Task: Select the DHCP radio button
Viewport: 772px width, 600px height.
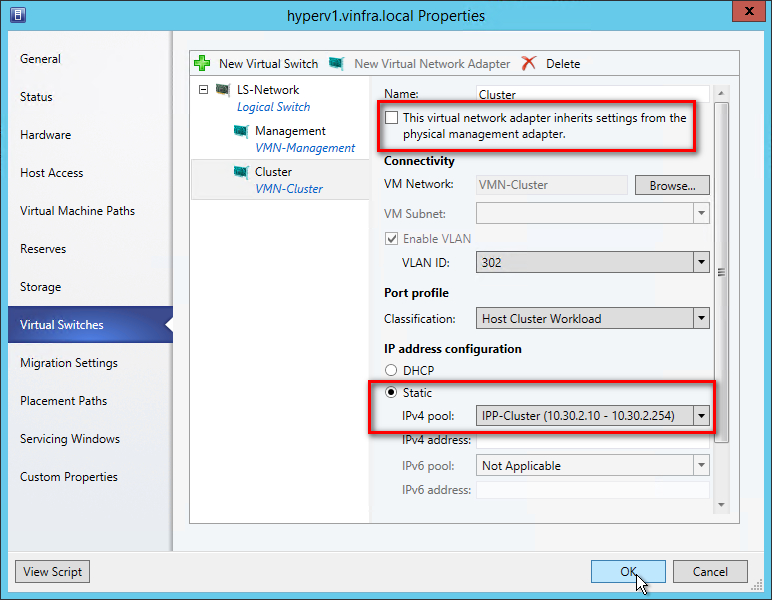Action: pos(391,371)
